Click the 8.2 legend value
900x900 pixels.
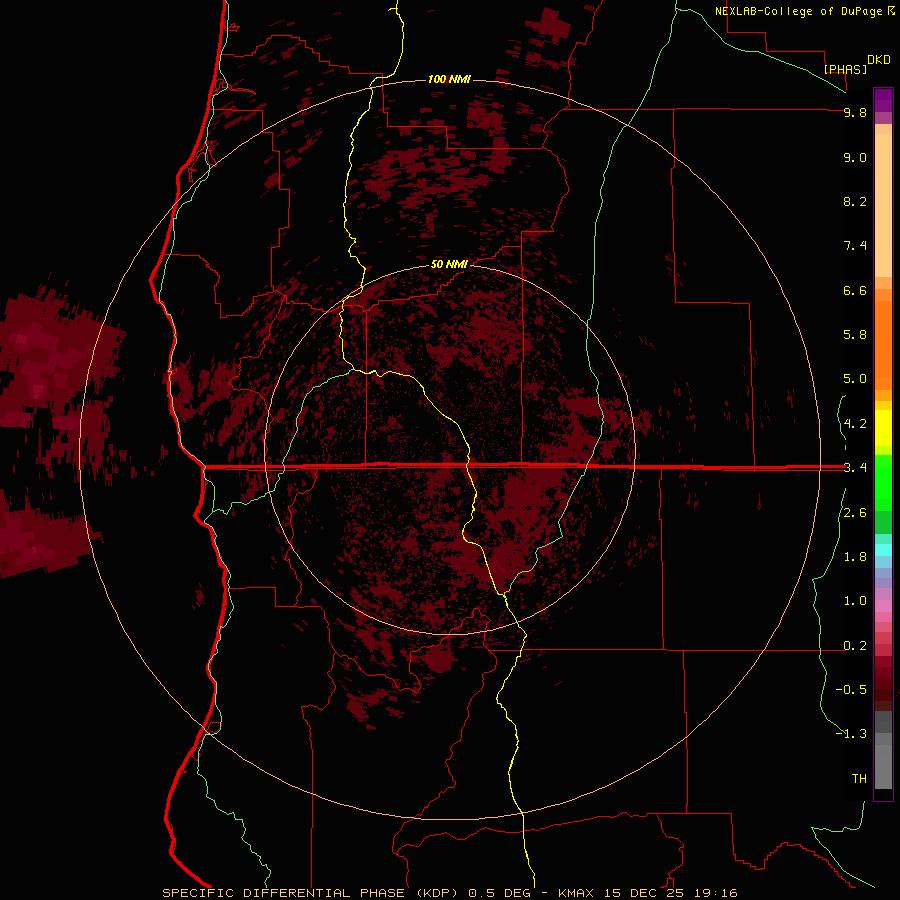855,201
